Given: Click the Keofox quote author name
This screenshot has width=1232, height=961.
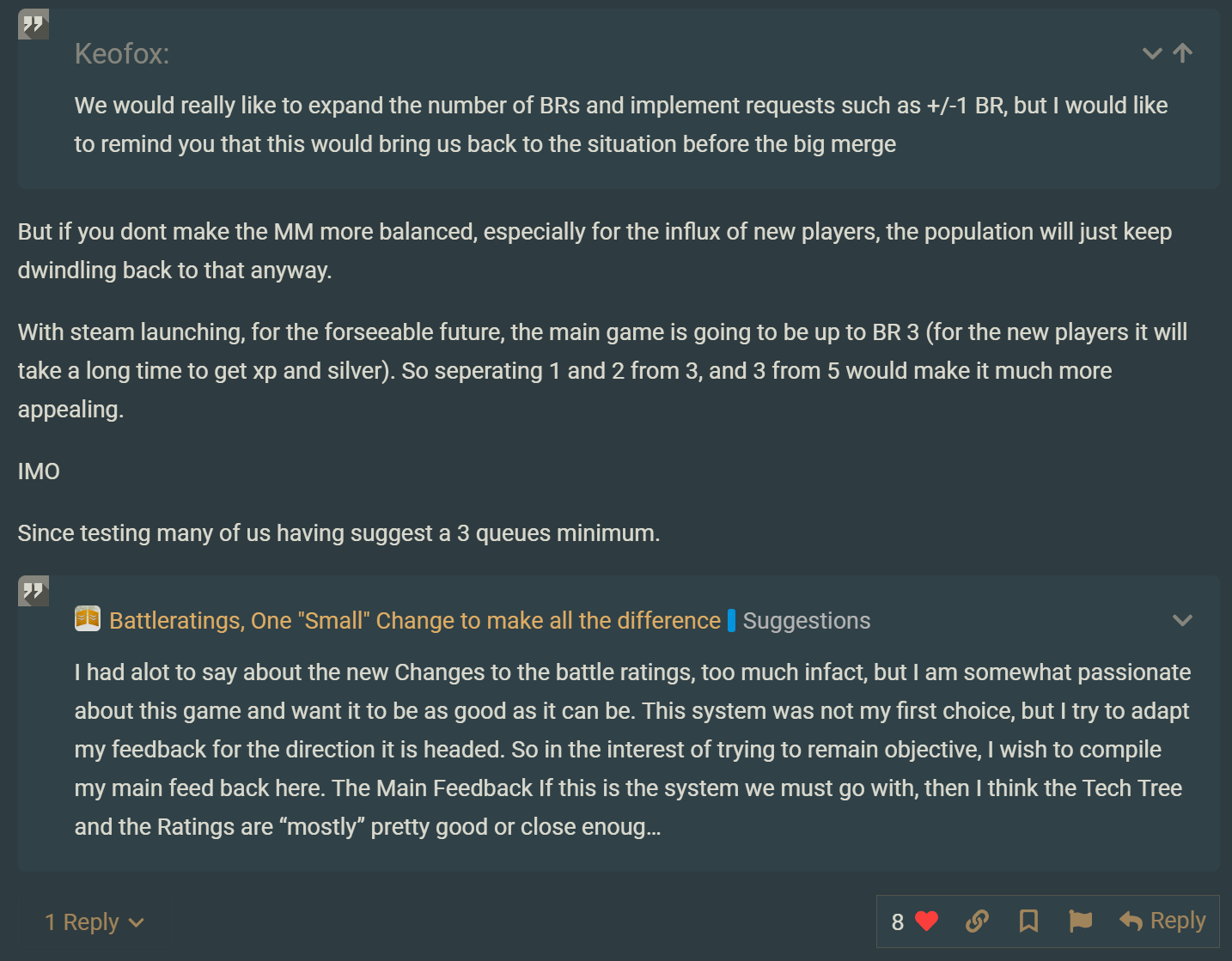Looking at the screenshot, I should tap(121, 53).
